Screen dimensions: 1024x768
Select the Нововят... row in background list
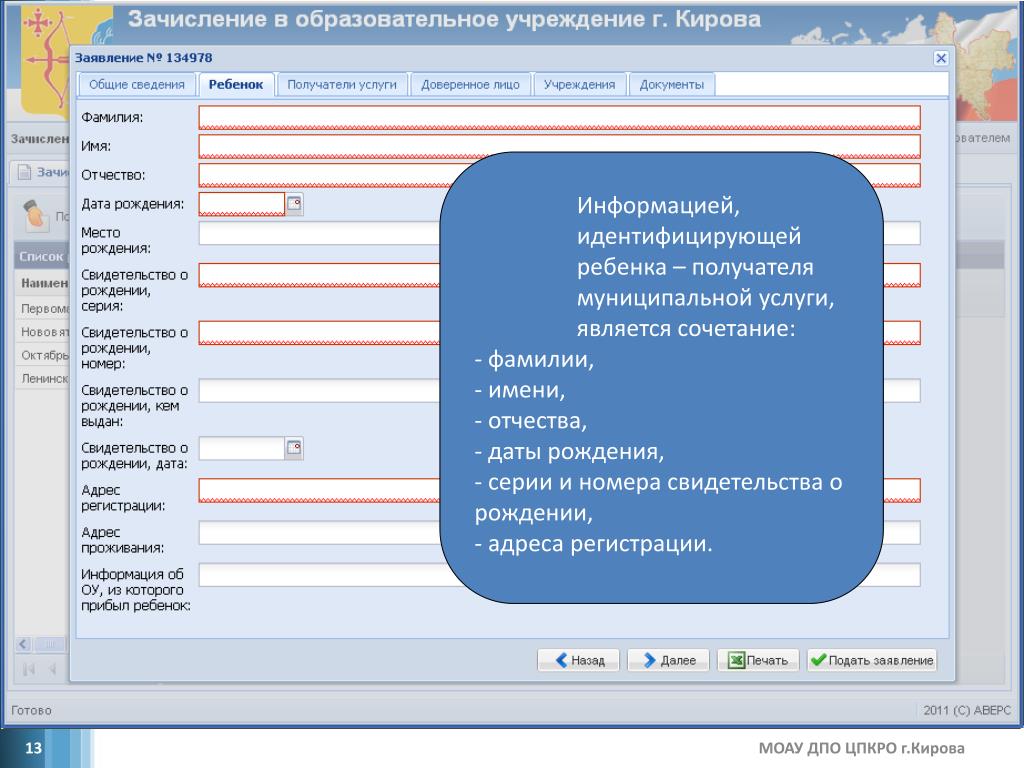[44, 332]
